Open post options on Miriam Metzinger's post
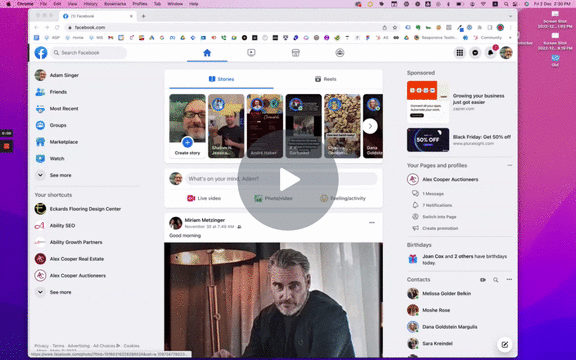Viewport: 576px width, 360px height. coord(372,223)
